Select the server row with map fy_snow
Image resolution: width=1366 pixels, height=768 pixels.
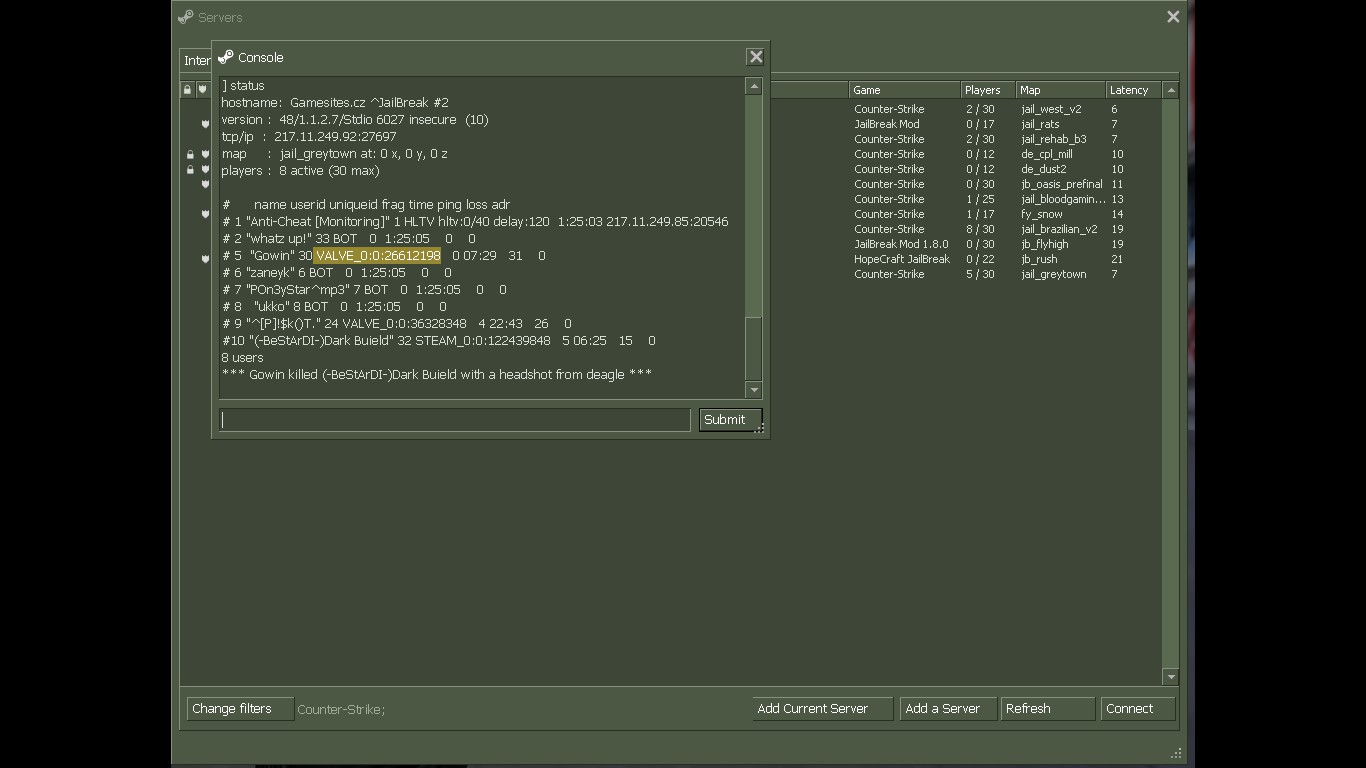(x=671, y=214)
